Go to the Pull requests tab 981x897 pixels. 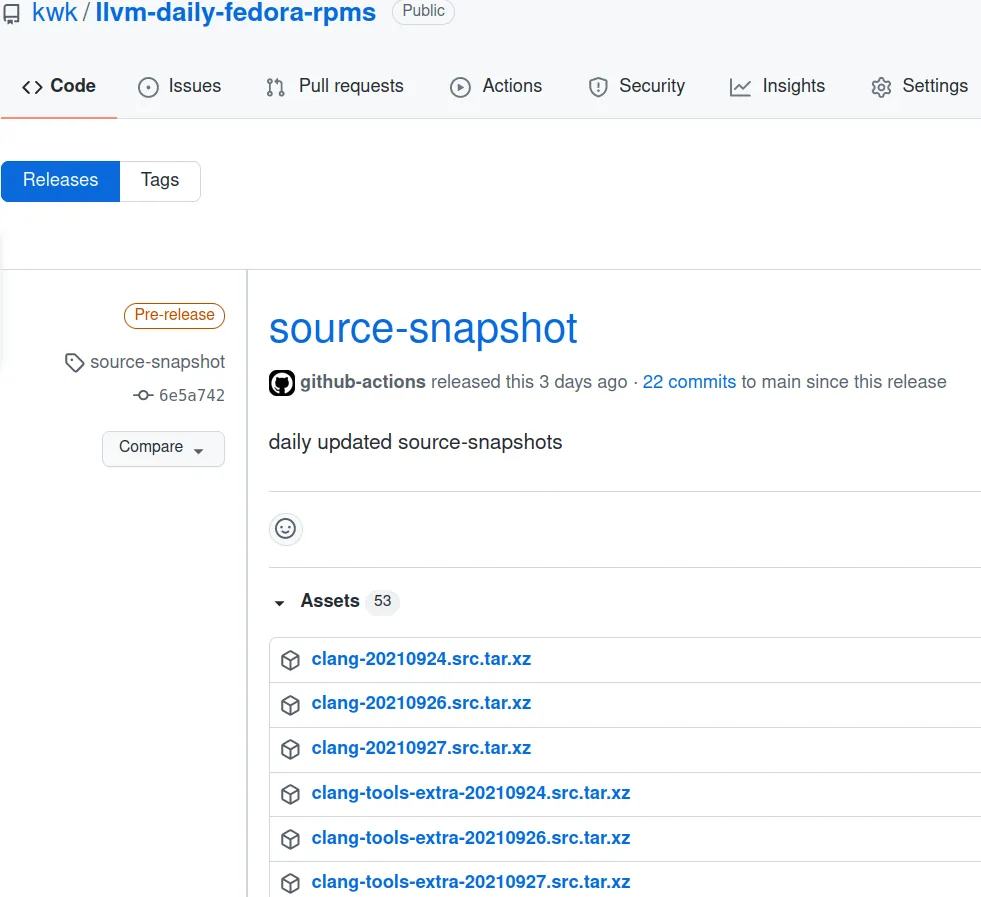click(335, 87)
